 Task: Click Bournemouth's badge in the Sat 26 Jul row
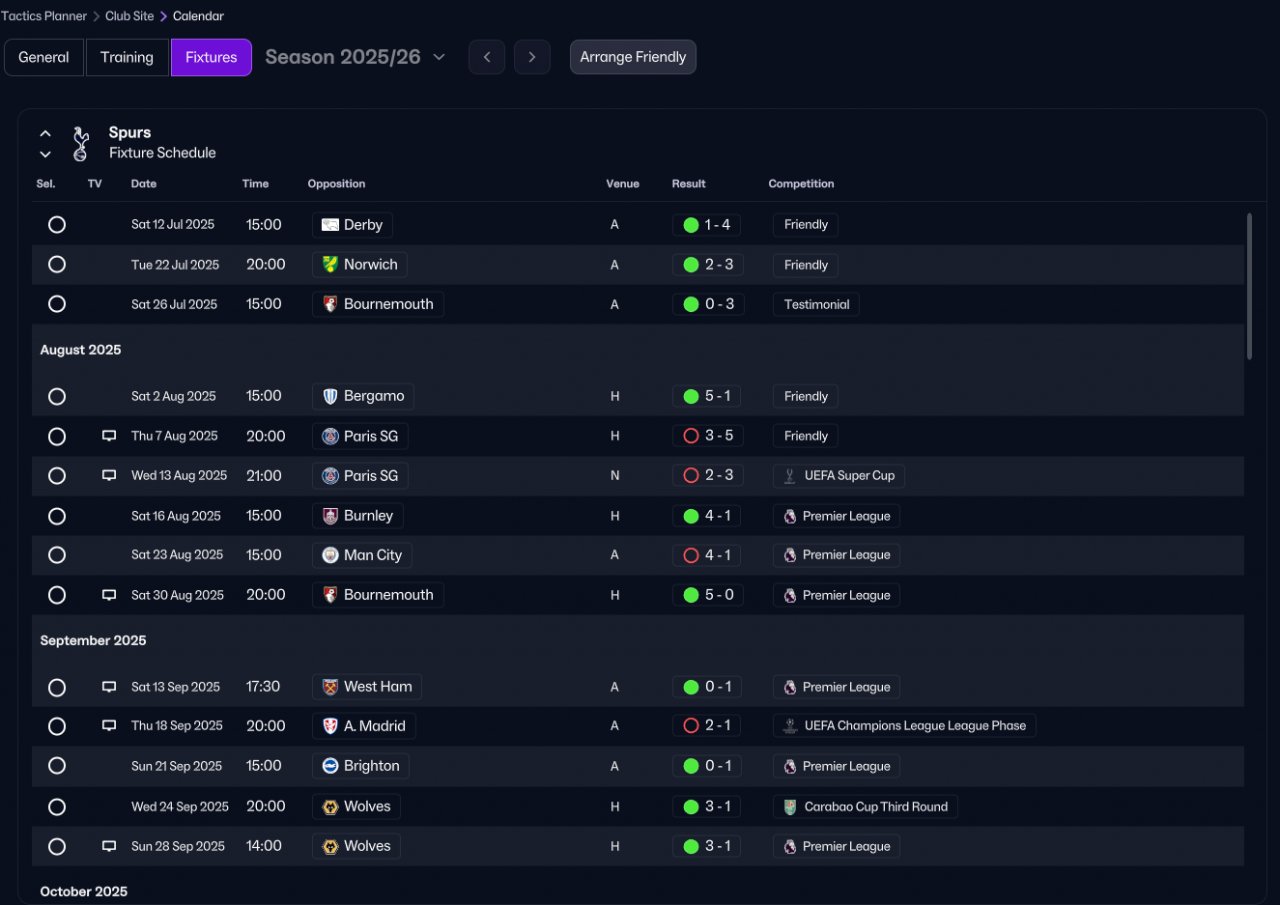tap(330, 304)
